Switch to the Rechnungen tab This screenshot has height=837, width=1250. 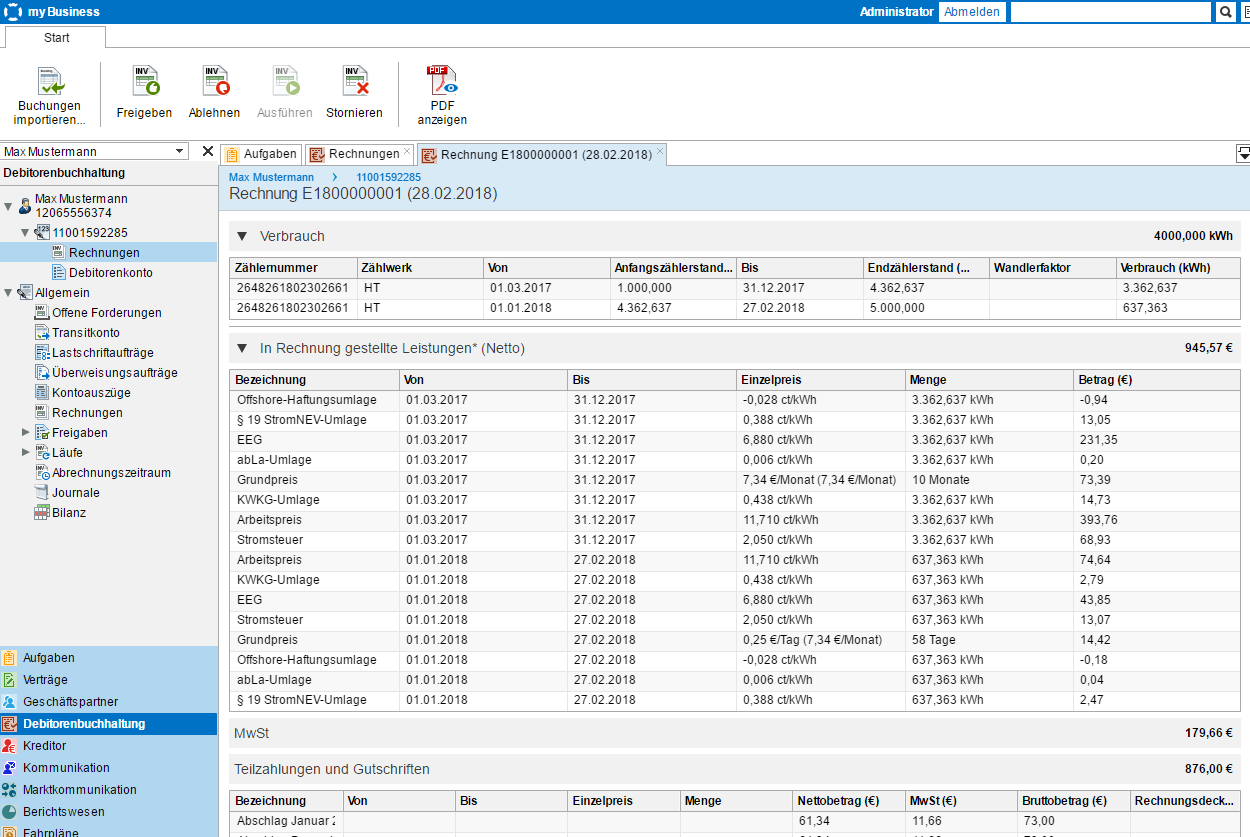tap(363, 154)
